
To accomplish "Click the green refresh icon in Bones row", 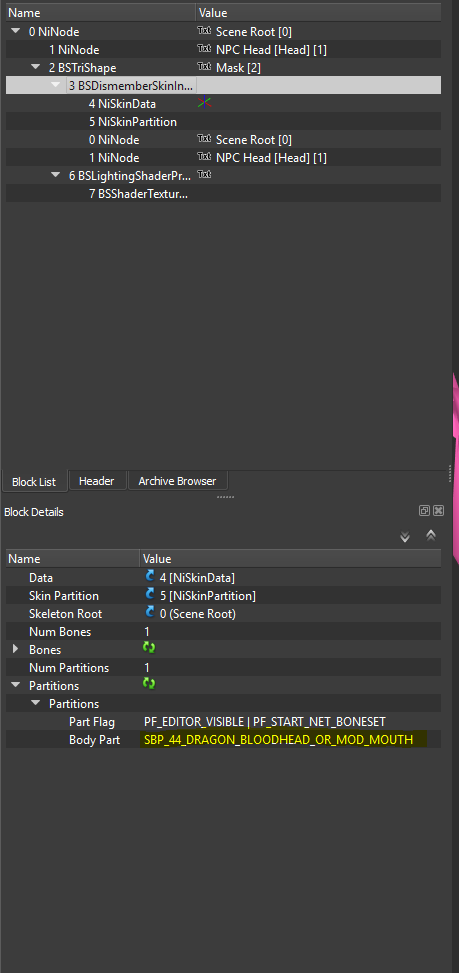I will (149, 648).
